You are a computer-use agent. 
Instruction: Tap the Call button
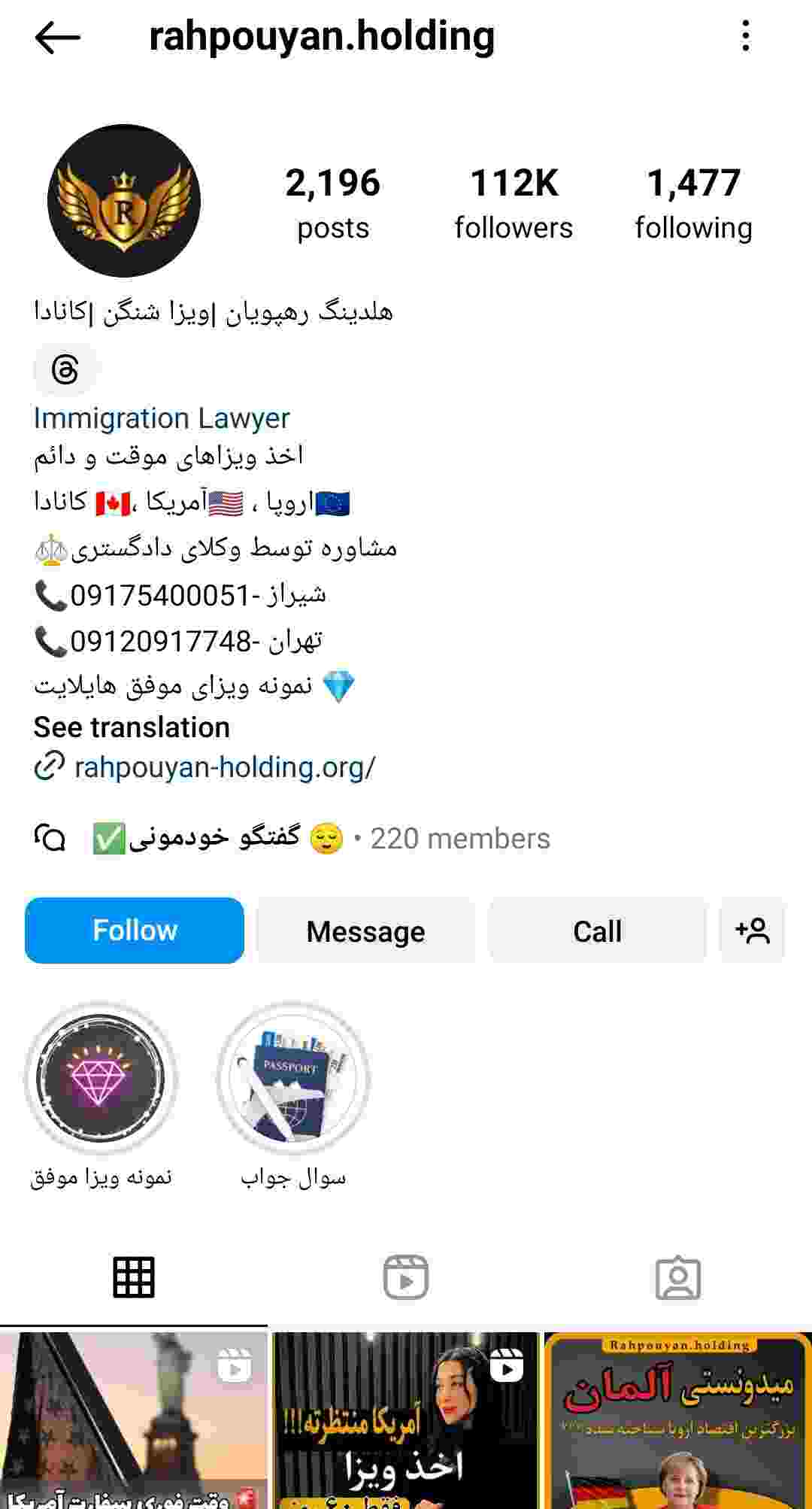598,931
